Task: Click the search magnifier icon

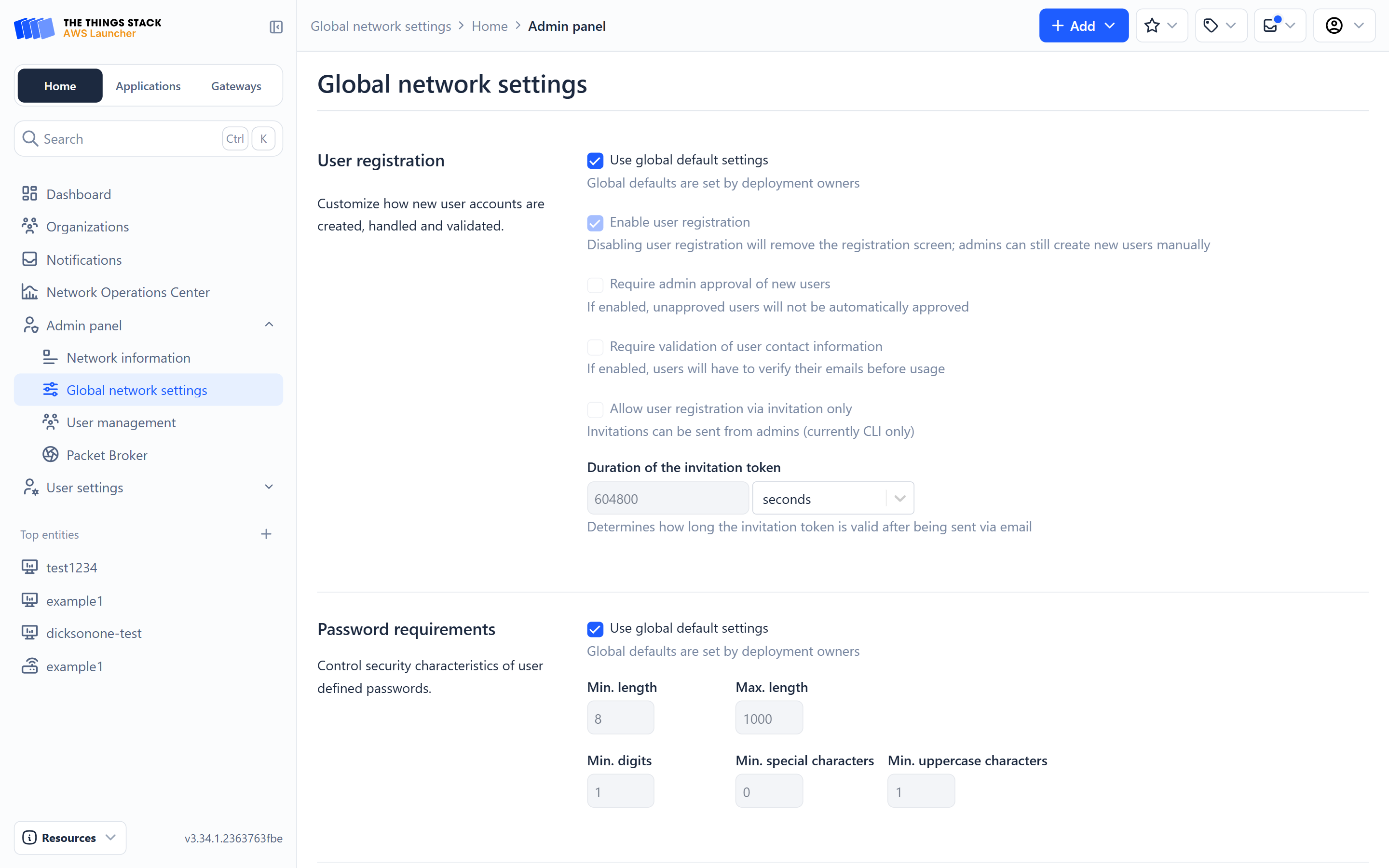Action: 30,138
